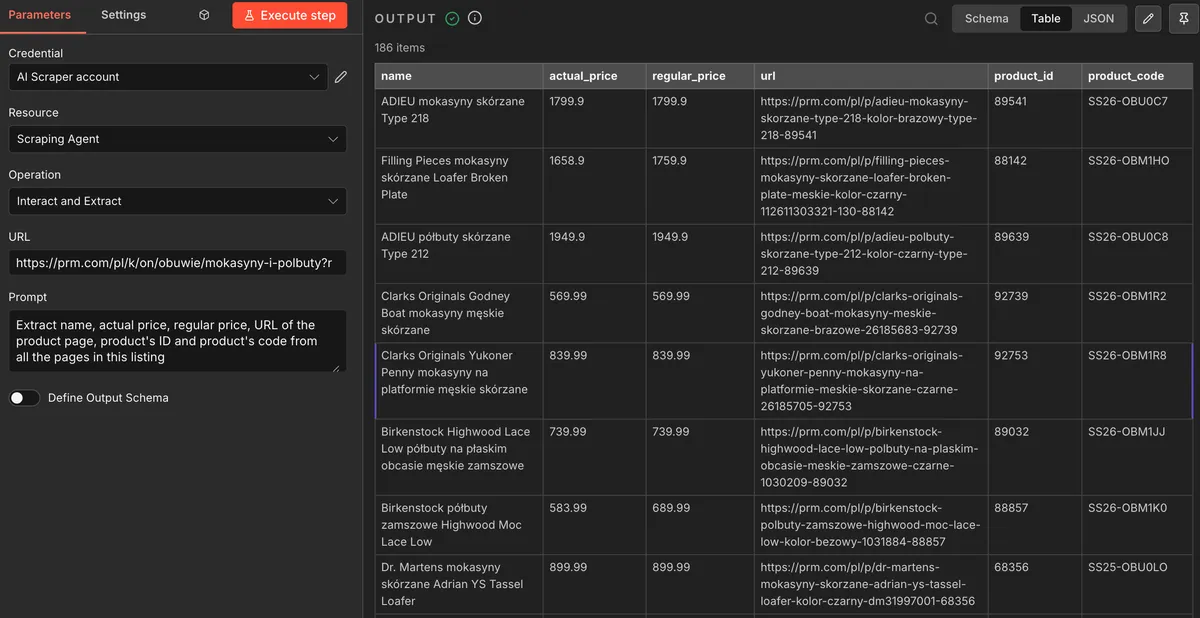Viewport: 1200px width, 618px height.
Task: Click the regular price 1759.9 cell
Action: point(700,186)
